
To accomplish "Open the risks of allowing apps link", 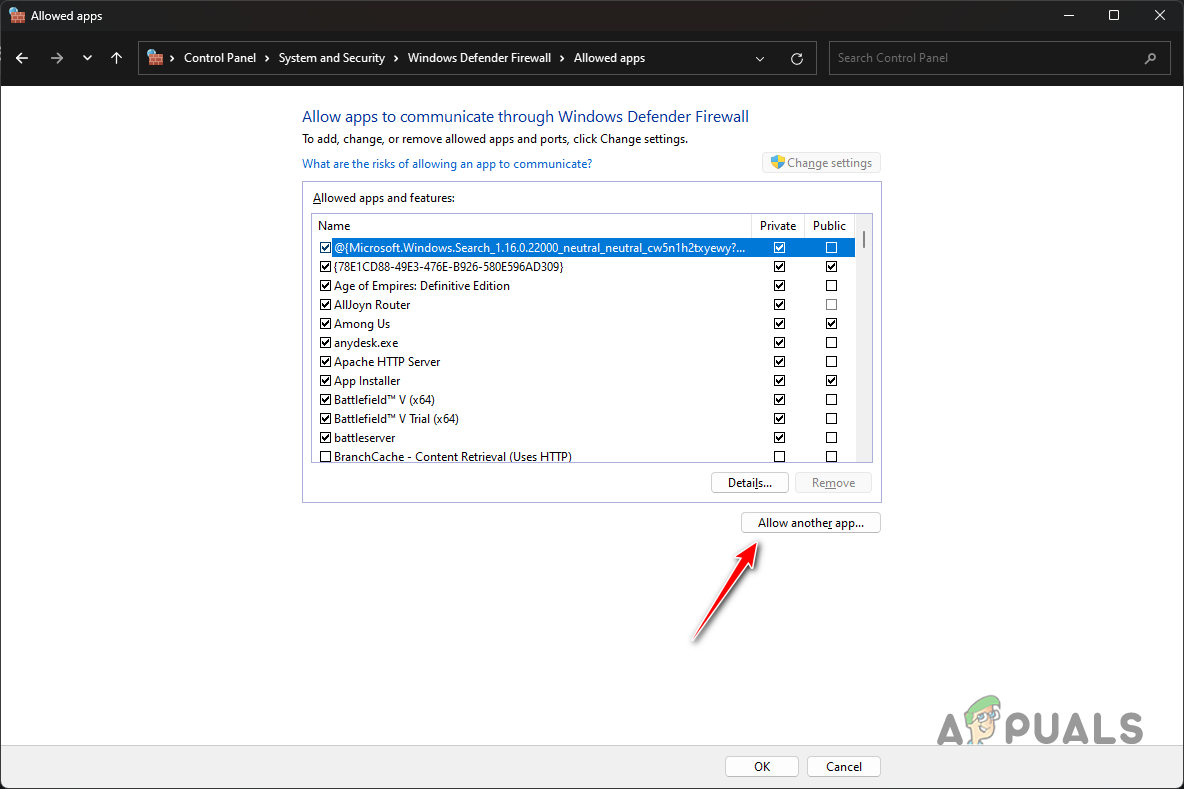I will click(x=447, y=163).
